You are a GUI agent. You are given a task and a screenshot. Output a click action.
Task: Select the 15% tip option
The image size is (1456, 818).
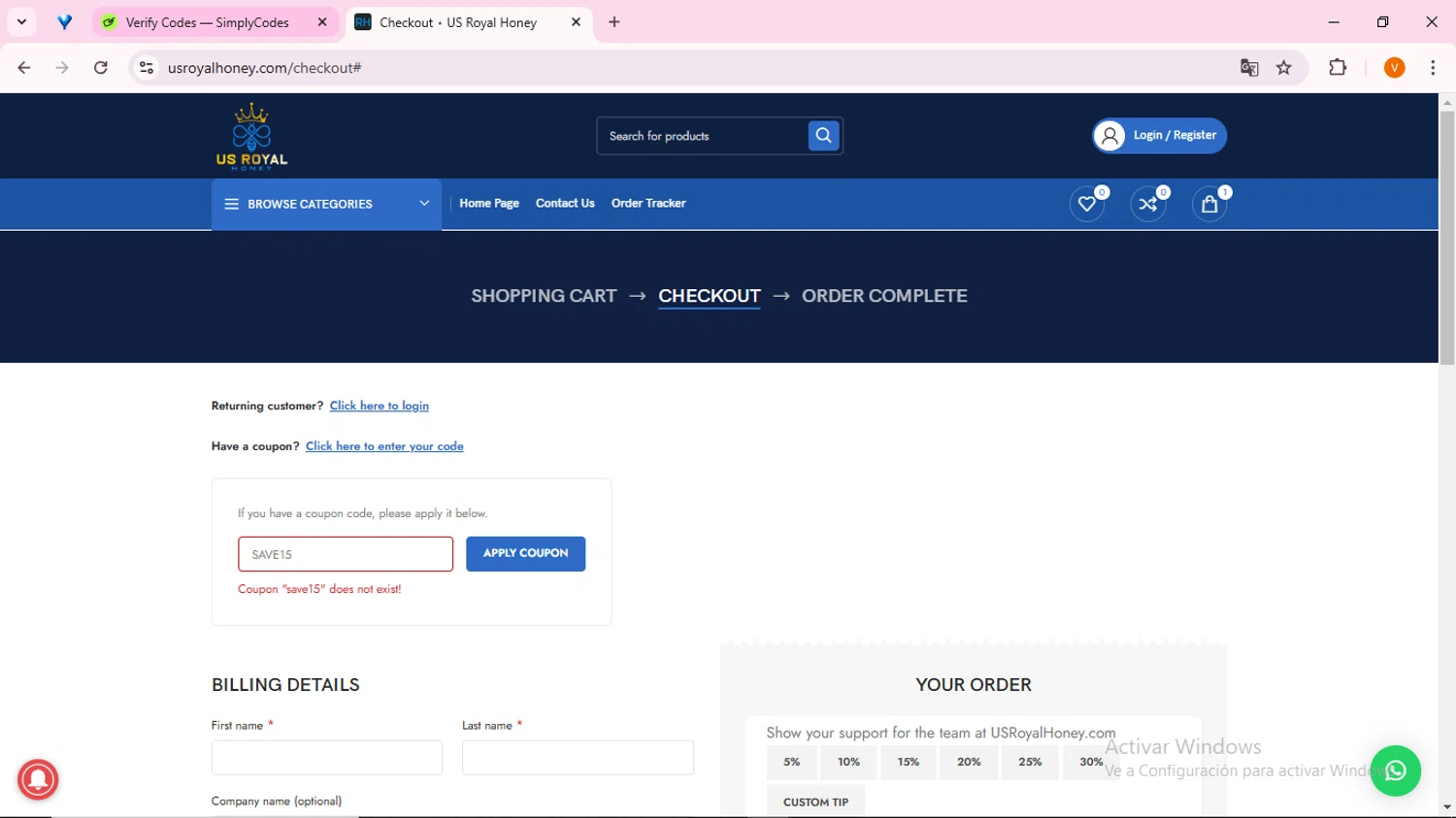point(909,763)
